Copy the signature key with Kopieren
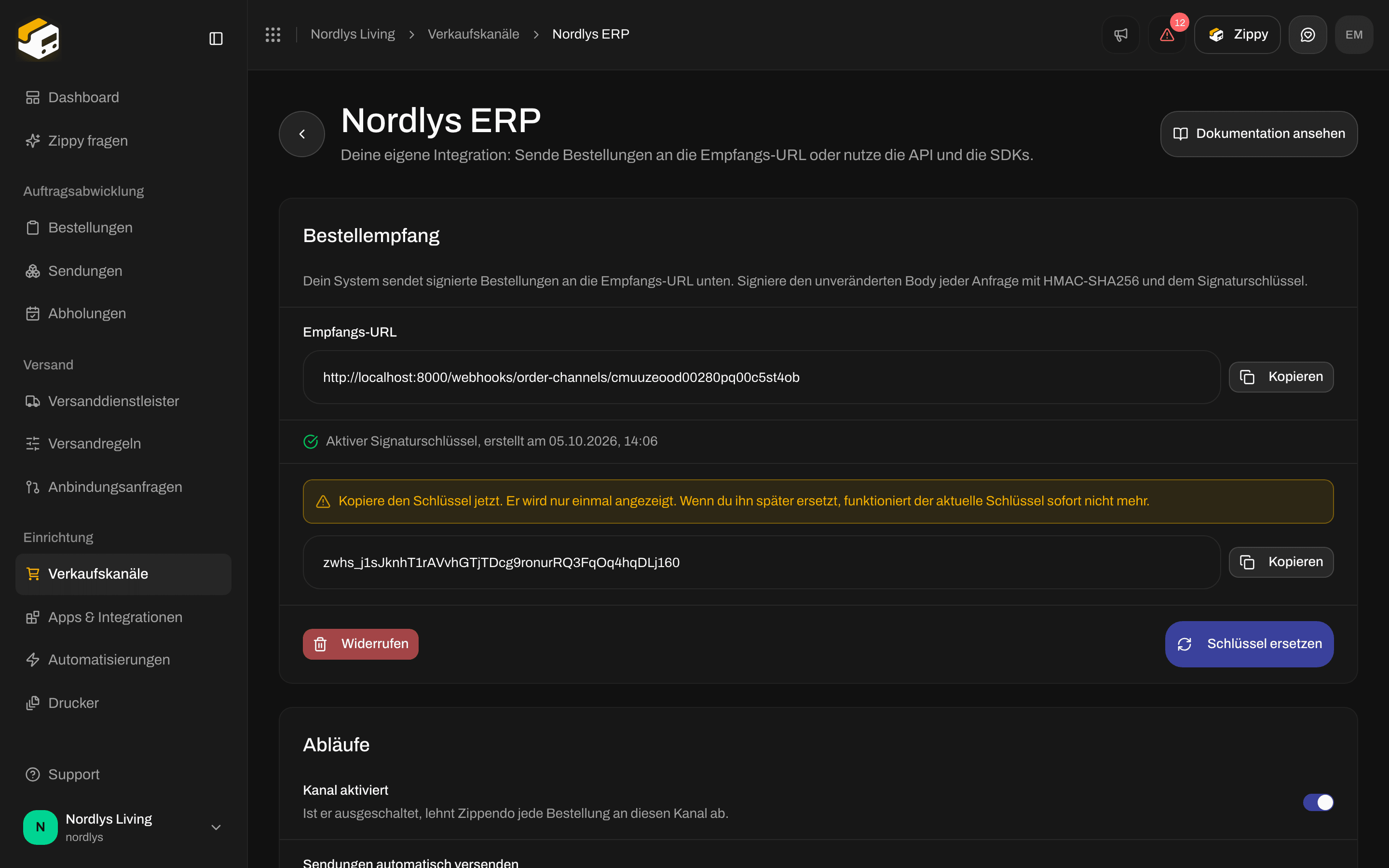Image resolution: width=1389 pixels, height=868 pixels. pos(1281,562)
